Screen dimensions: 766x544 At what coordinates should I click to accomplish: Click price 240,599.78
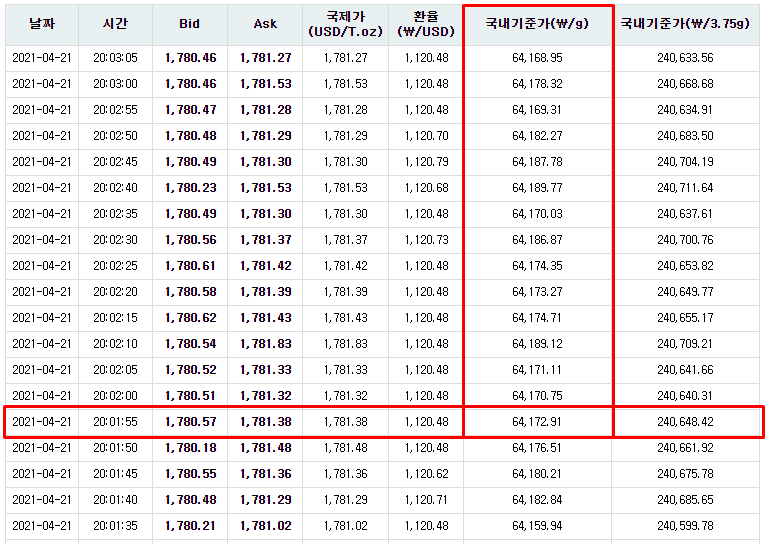[x=685, y=526]
